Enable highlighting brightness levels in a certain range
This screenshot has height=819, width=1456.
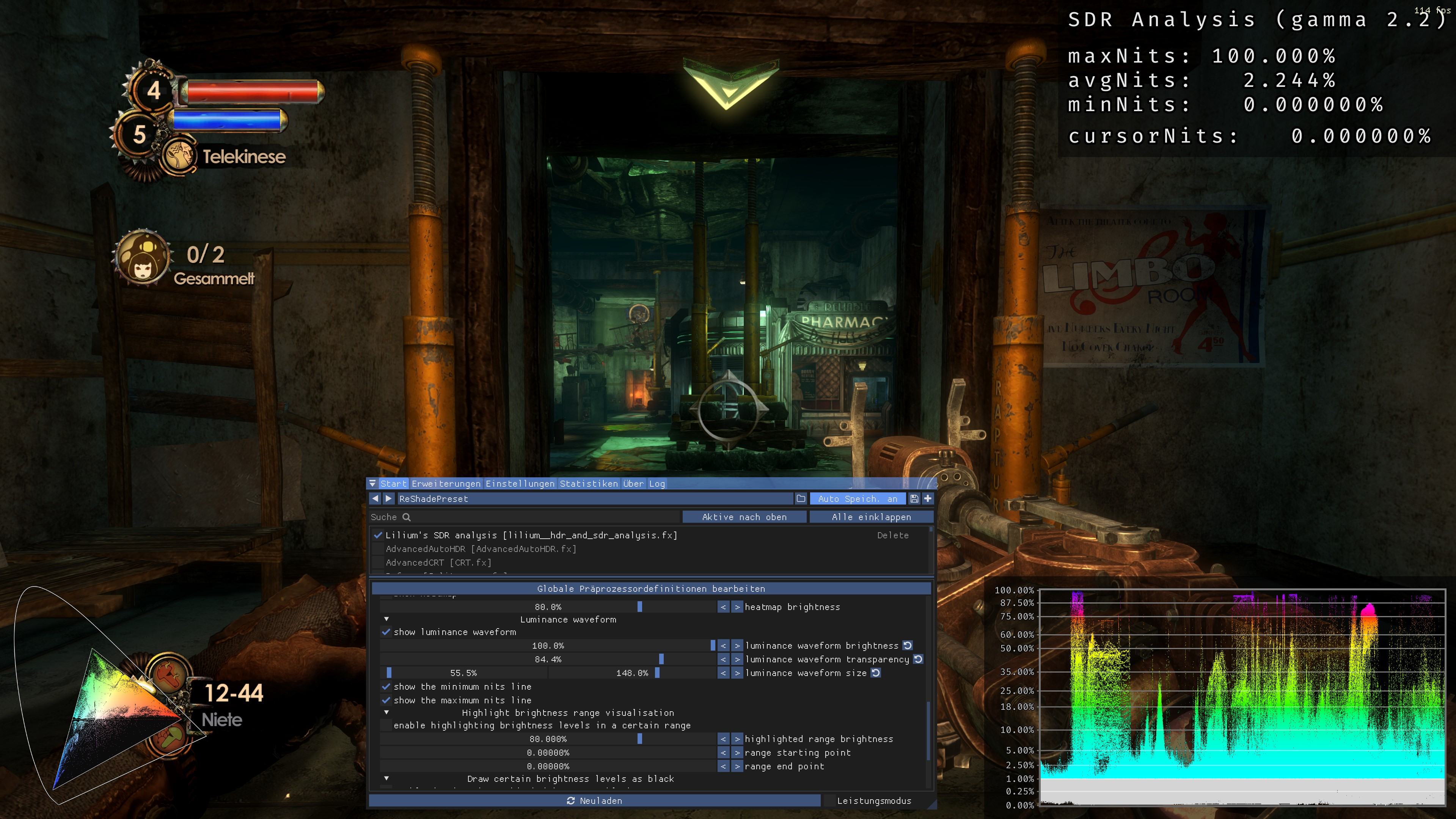(386, 725)
